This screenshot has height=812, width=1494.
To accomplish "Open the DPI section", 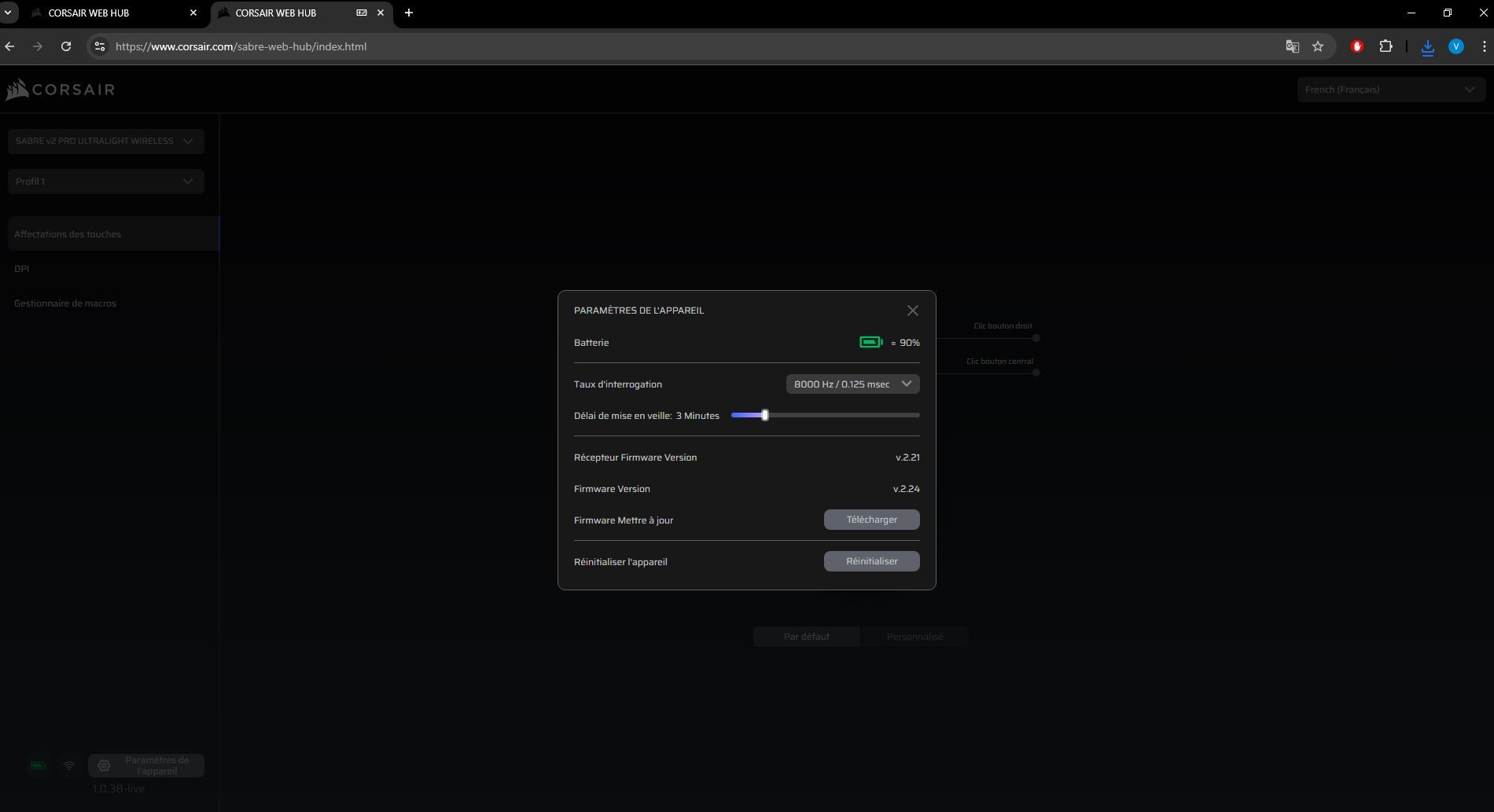I will pyautogui.click(x=22, y=269).
